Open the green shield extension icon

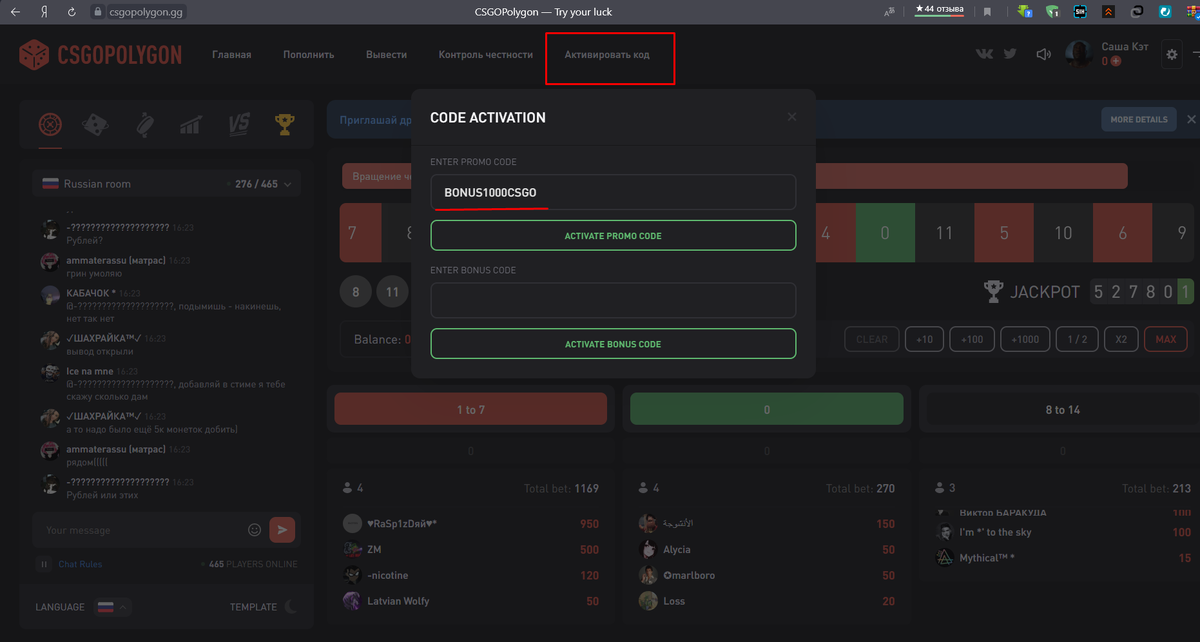(x=1052, y=12)
